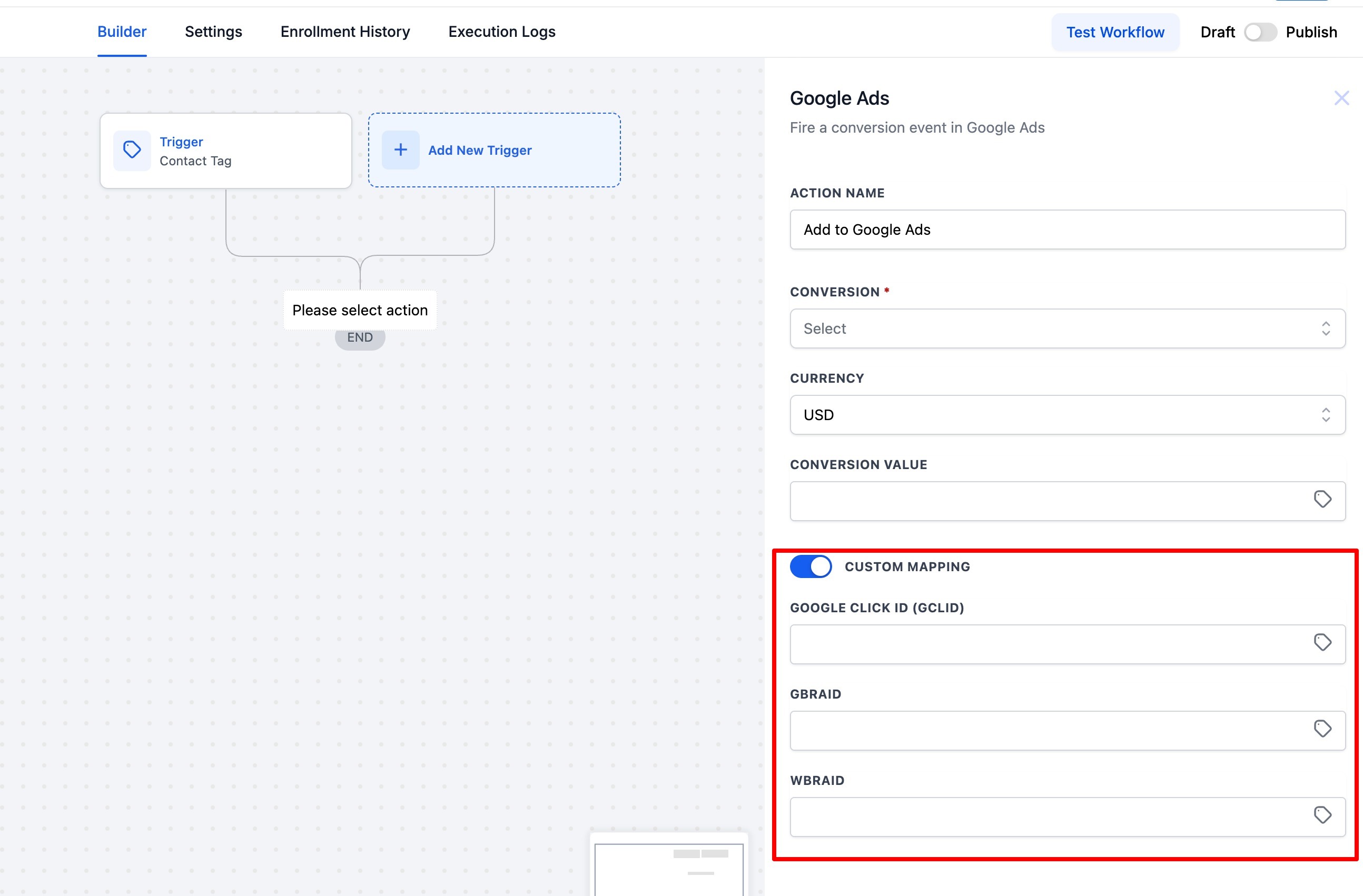Viewport: 1363px width, 896px height.
Task: Open the Currency USD dropdown
Action: point(1067,415)
